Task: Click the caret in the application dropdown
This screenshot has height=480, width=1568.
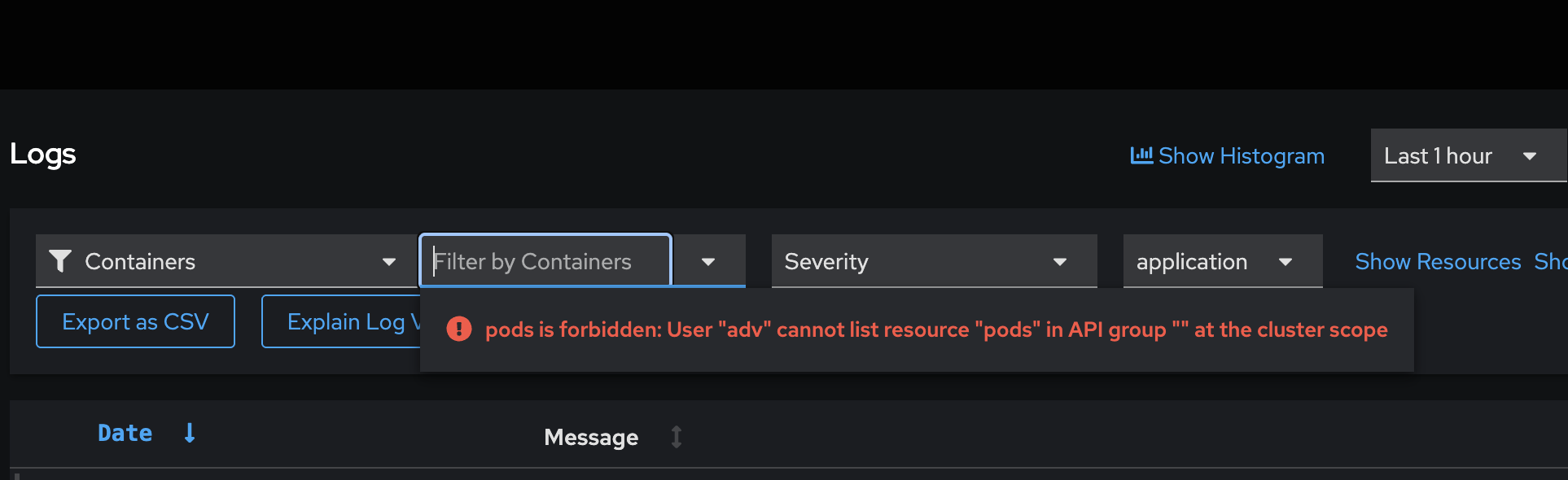Action: click(1285, 262)
